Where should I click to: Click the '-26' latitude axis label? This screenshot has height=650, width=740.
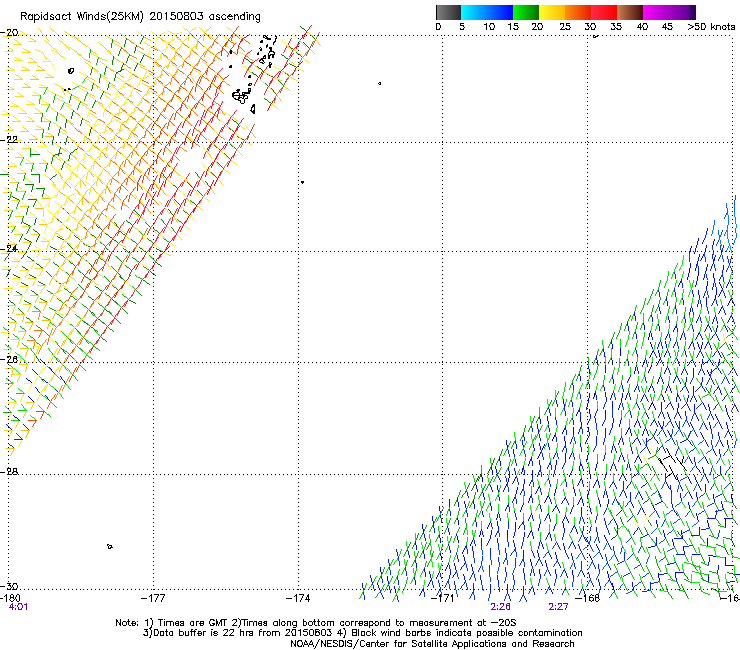9,360
